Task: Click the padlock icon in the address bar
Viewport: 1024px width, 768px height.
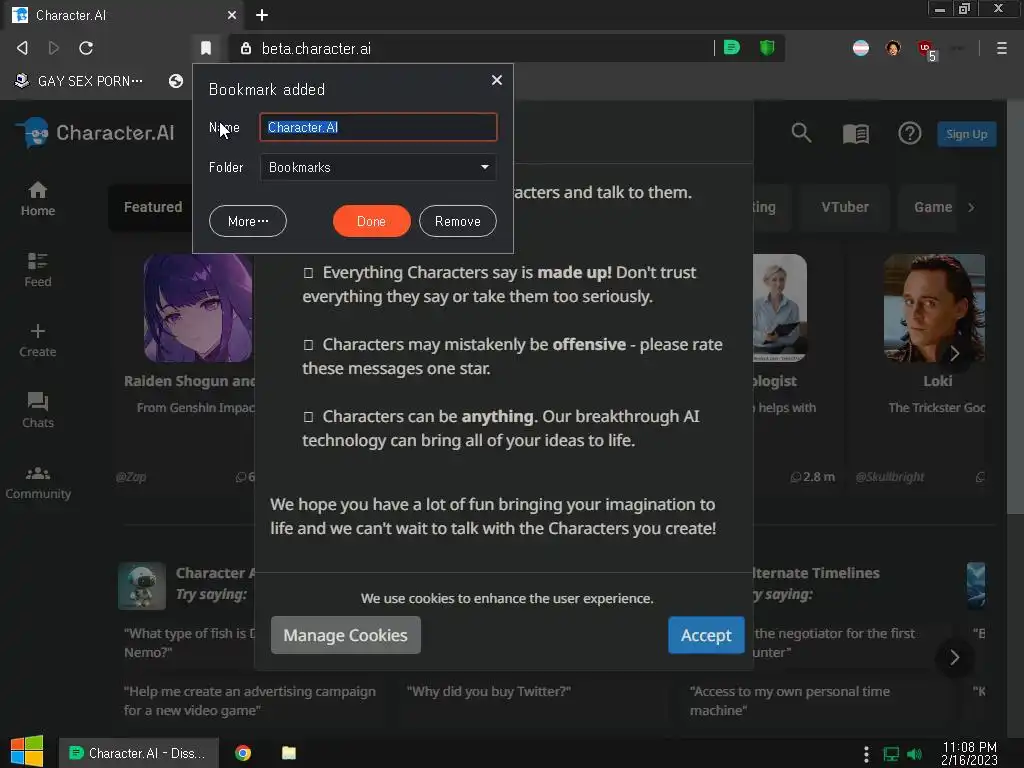Action: click(246, 48)
